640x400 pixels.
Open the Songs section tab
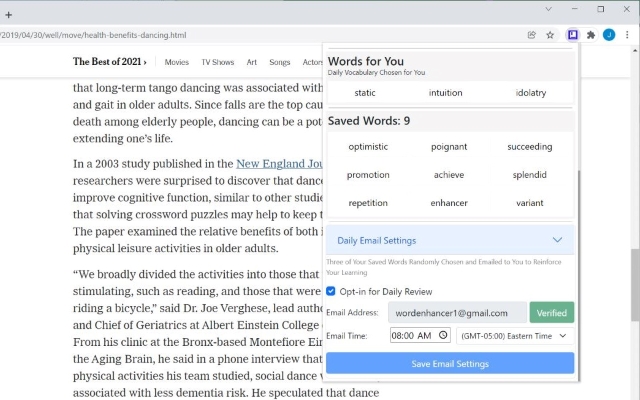pos(280,62)
